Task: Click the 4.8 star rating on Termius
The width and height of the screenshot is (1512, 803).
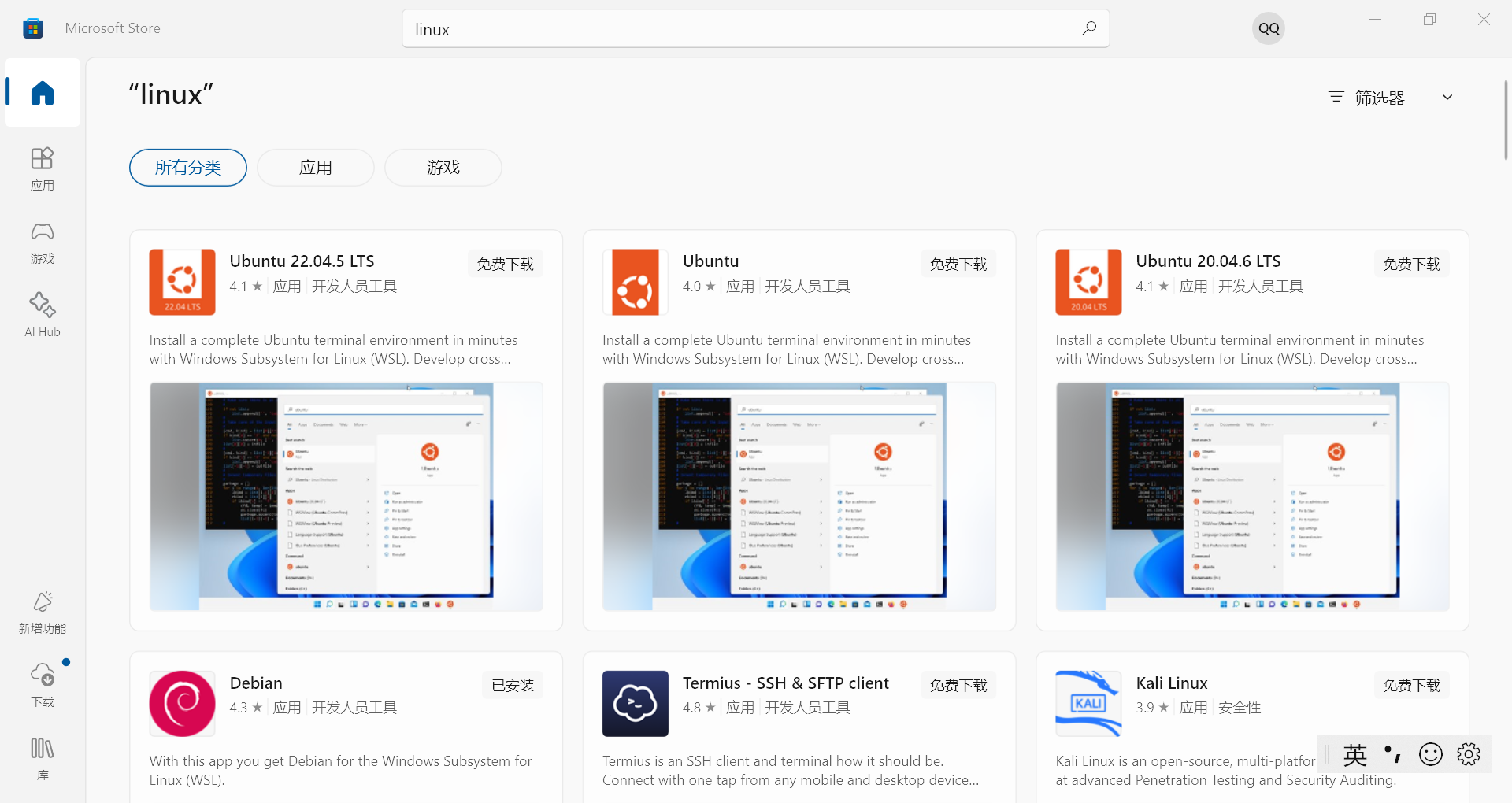Action: coord(699,707)
